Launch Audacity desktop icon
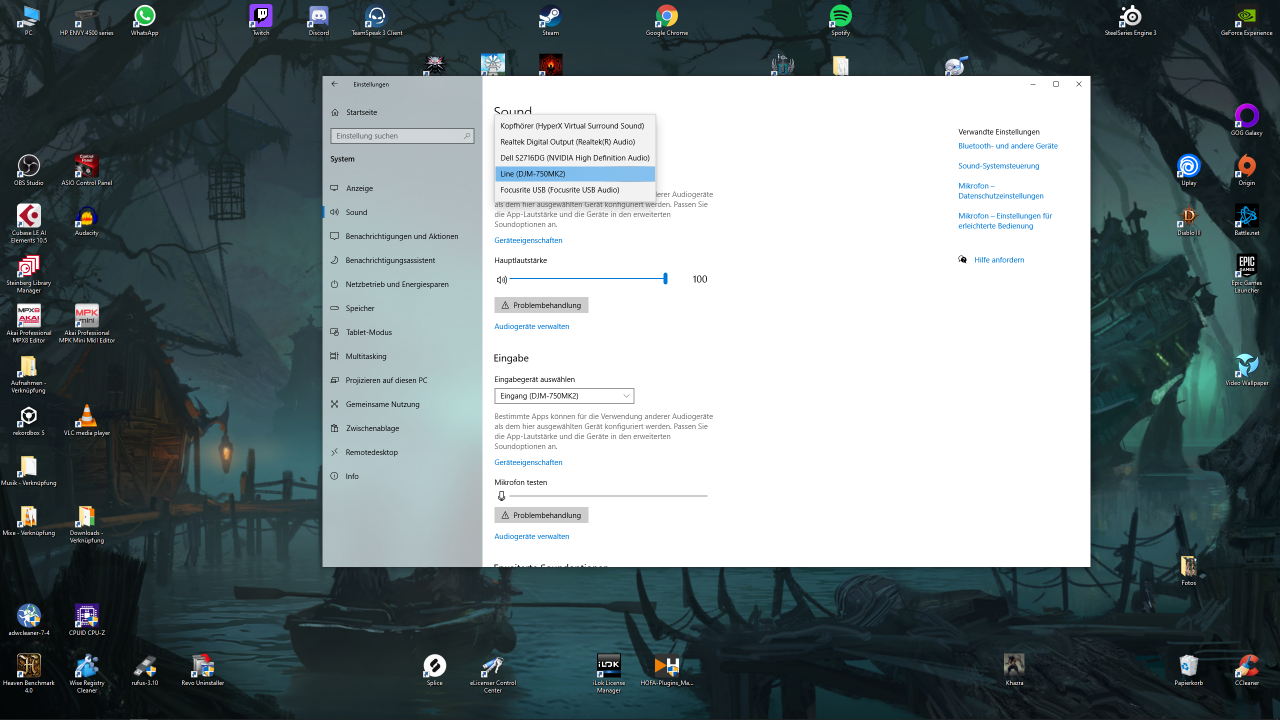 86,220
